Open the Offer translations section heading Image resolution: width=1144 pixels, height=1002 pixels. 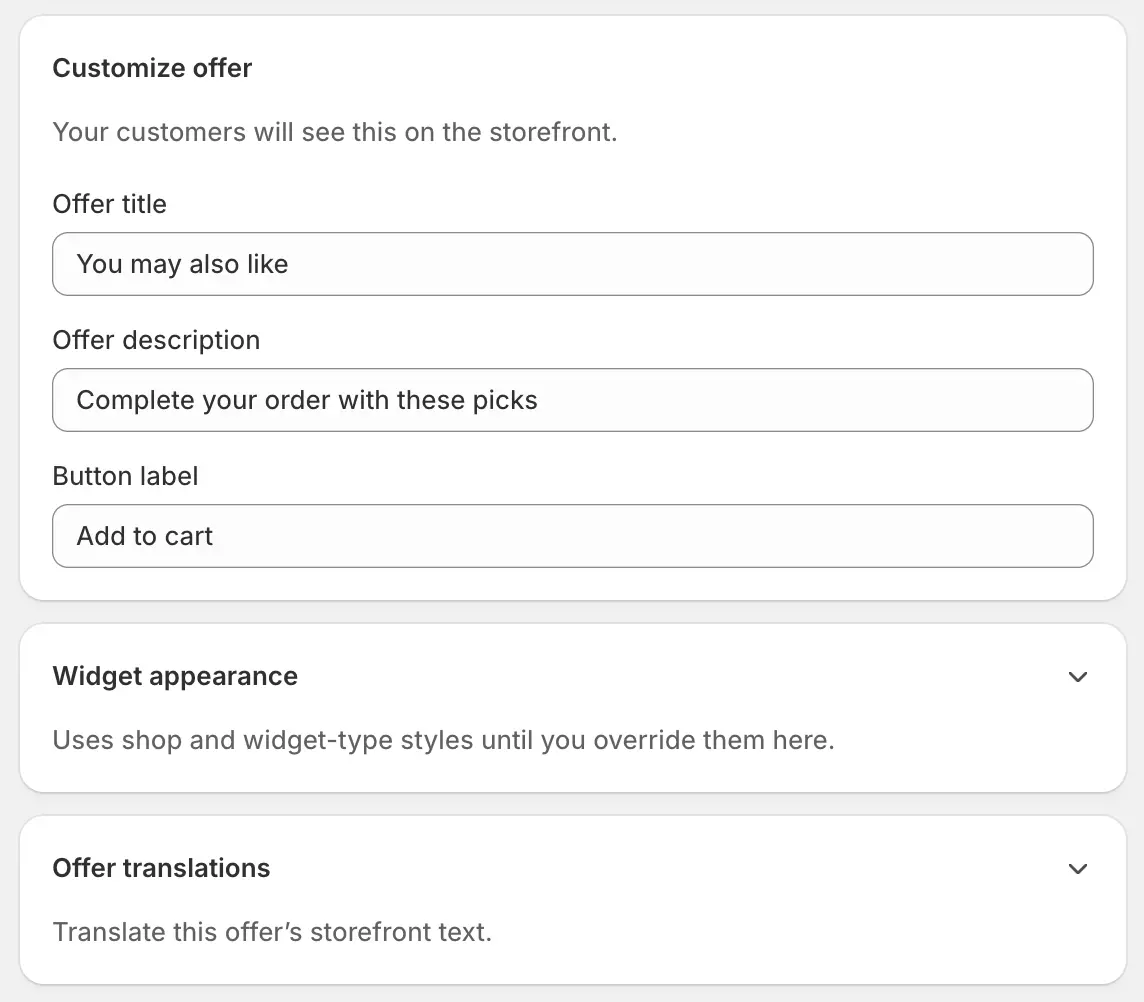click(161, 868)
